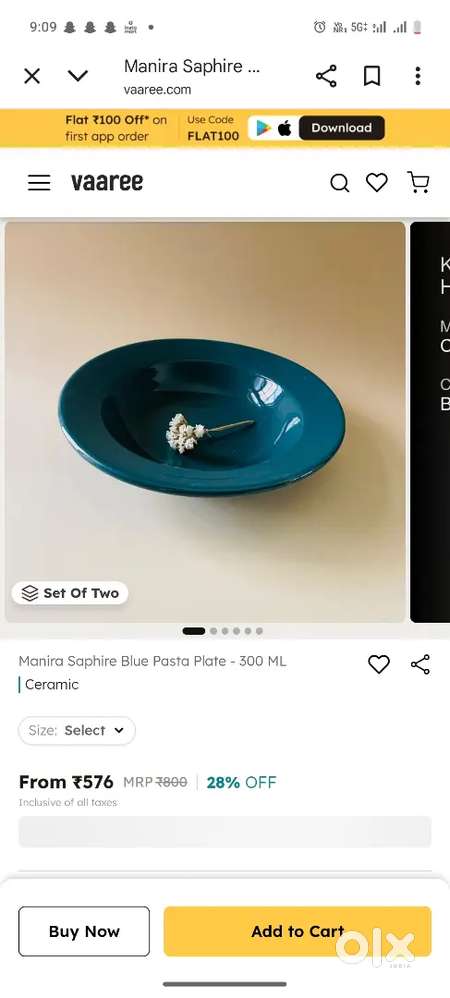Add pasta plate to wishlist heart
Image resolution: width=450 pixels, height=998 pixels.
point(379,664)
